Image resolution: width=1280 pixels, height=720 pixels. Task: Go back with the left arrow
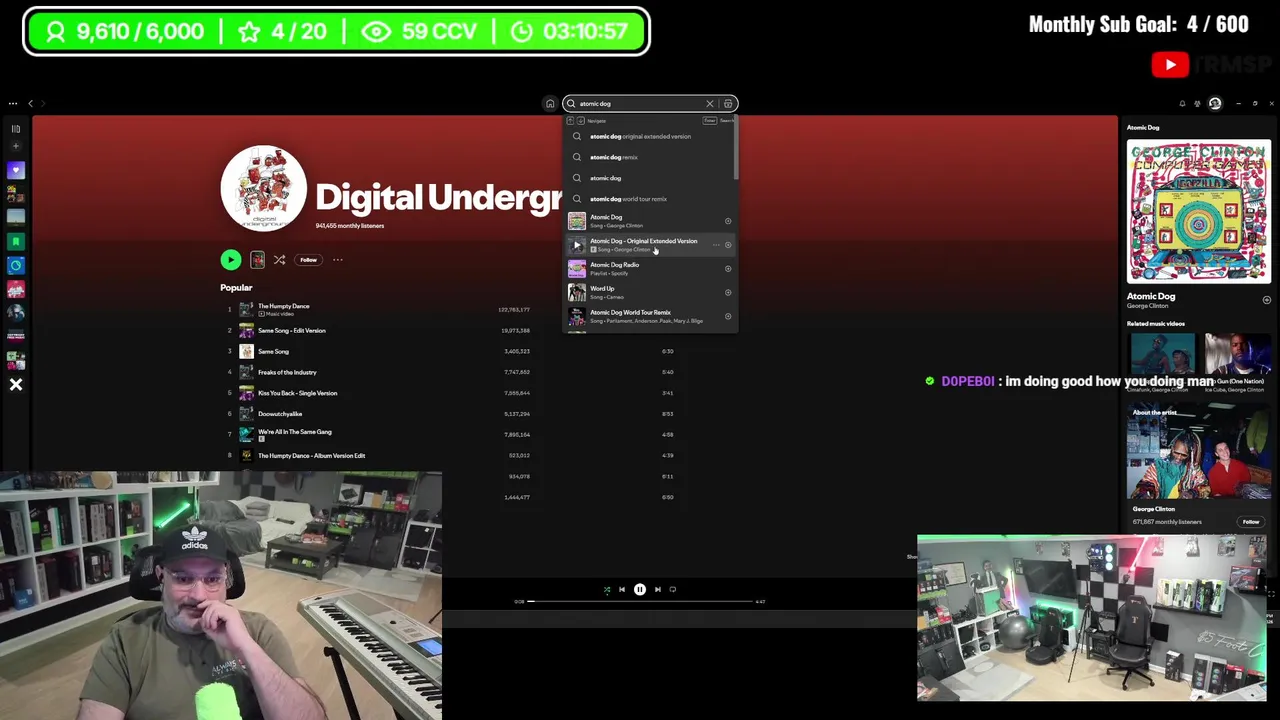tap(30, 103)
